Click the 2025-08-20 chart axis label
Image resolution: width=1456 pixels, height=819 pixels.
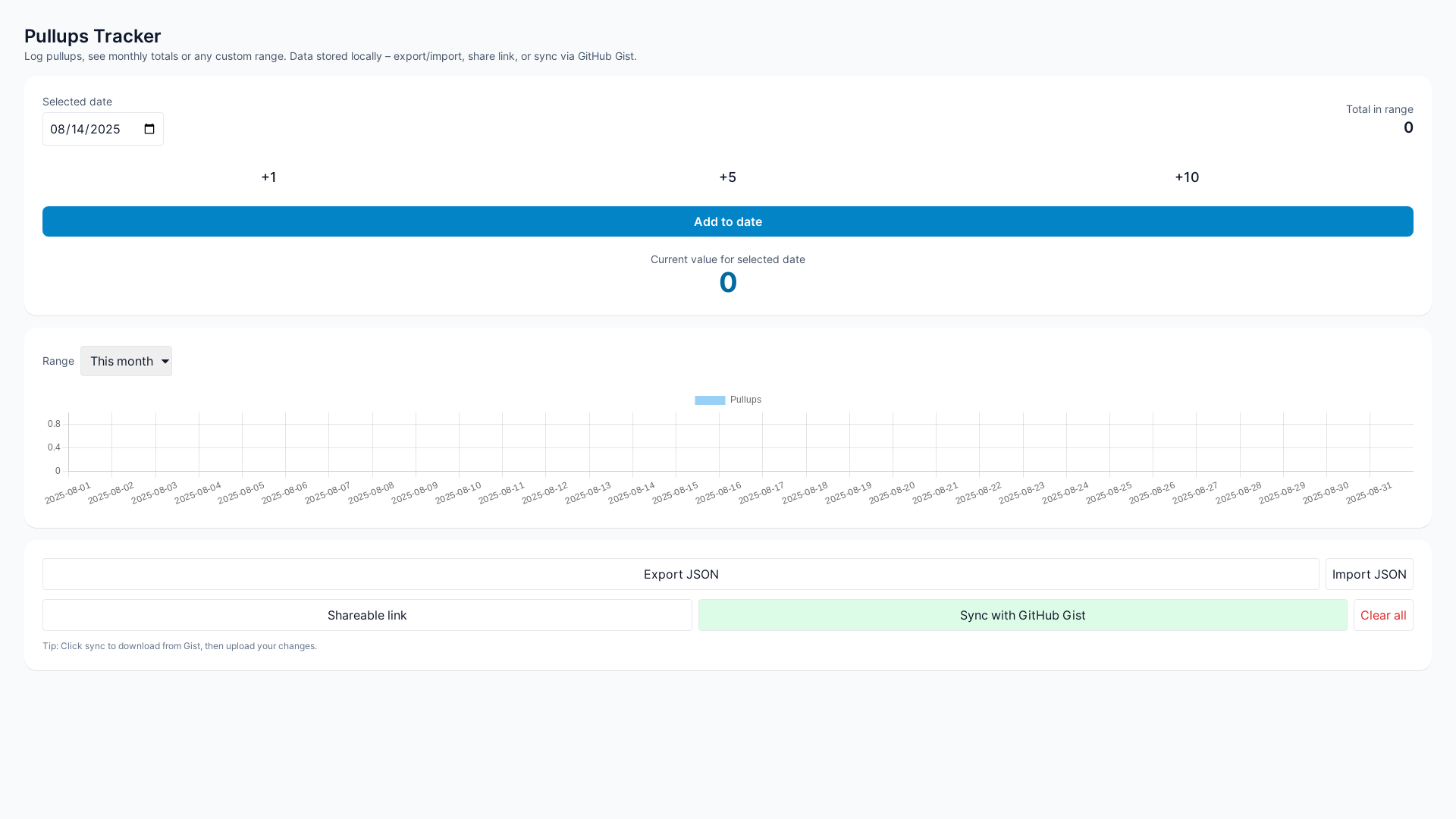click(x=893, y=493)
